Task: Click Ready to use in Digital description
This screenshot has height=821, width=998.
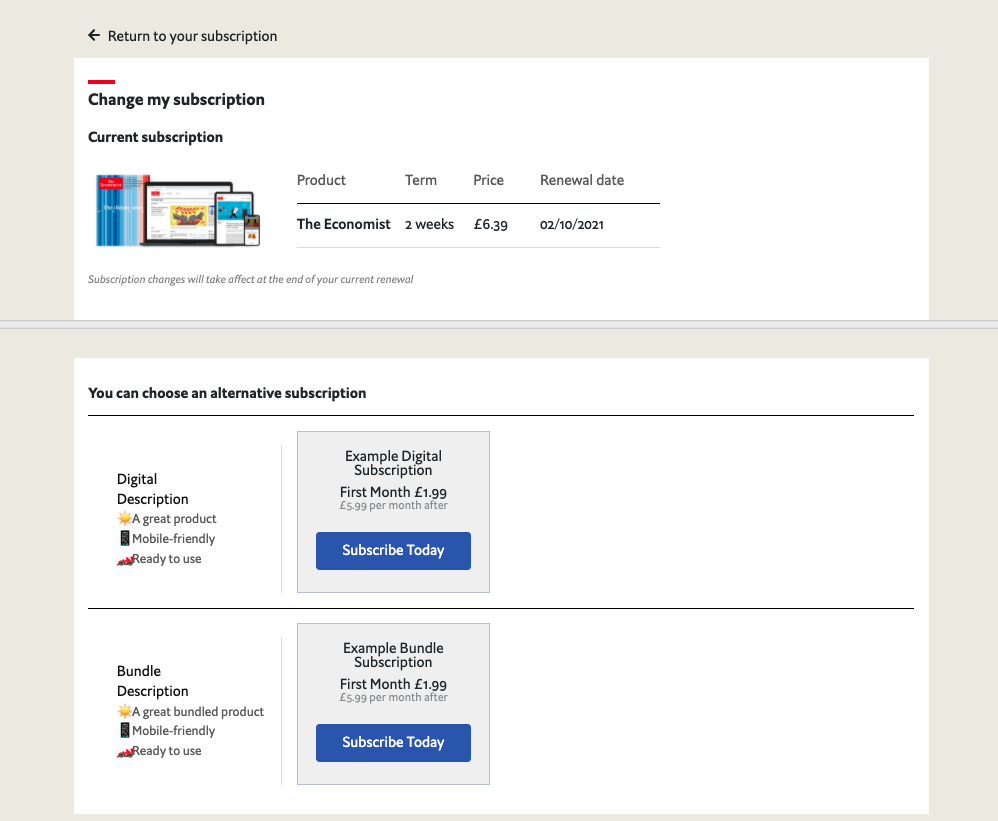Action: pyautogui.click(x=167, y=559)
